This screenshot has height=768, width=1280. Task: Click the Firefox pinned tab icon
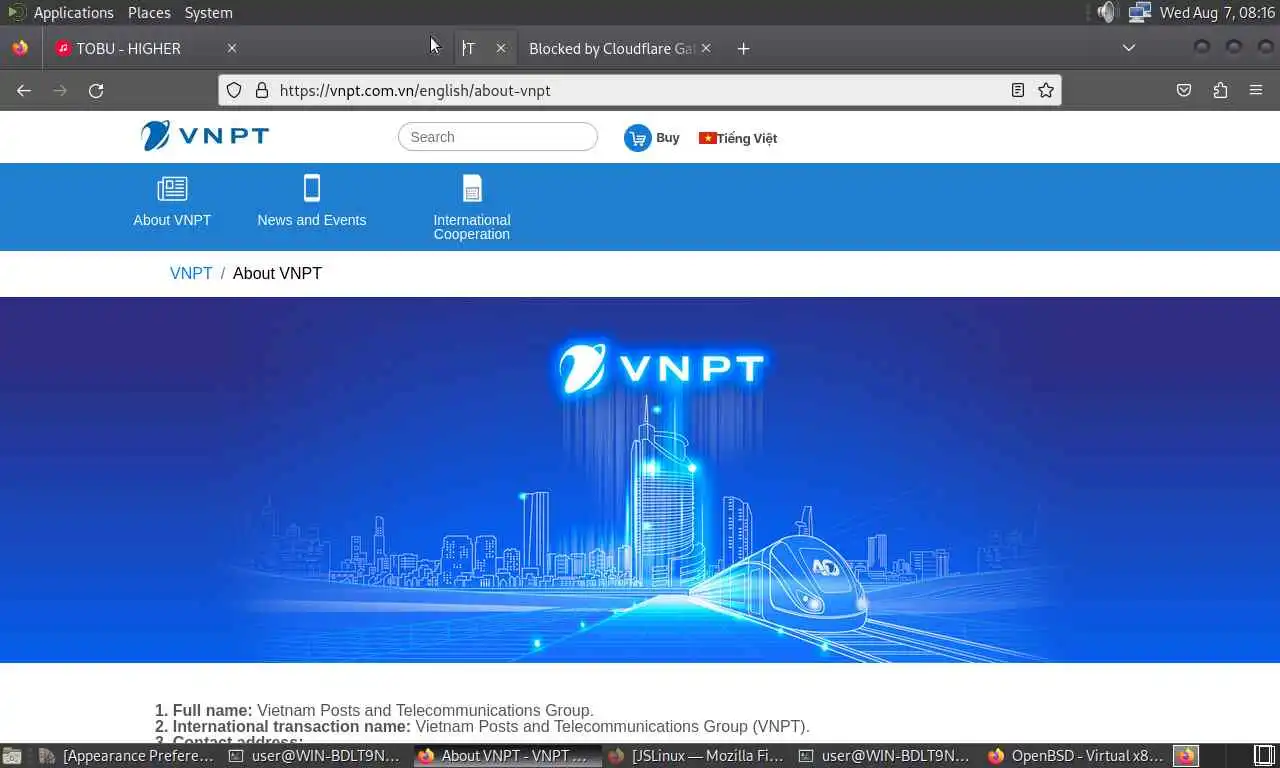point(20,48)
